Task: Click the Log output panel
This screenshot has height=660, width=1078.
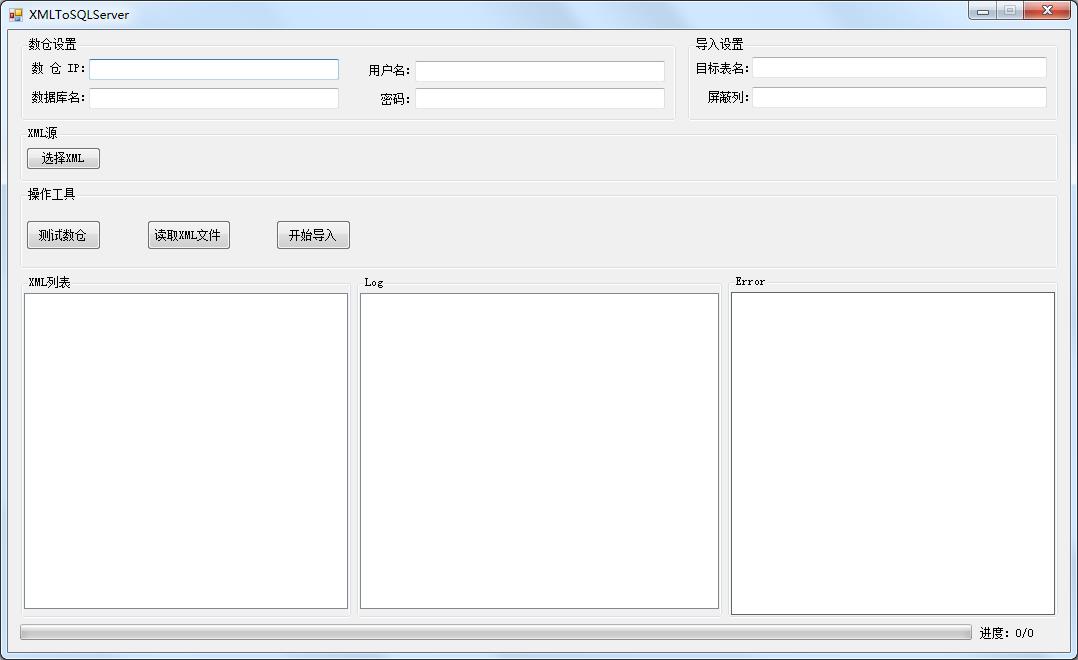Action: click(x=539, y=450)
